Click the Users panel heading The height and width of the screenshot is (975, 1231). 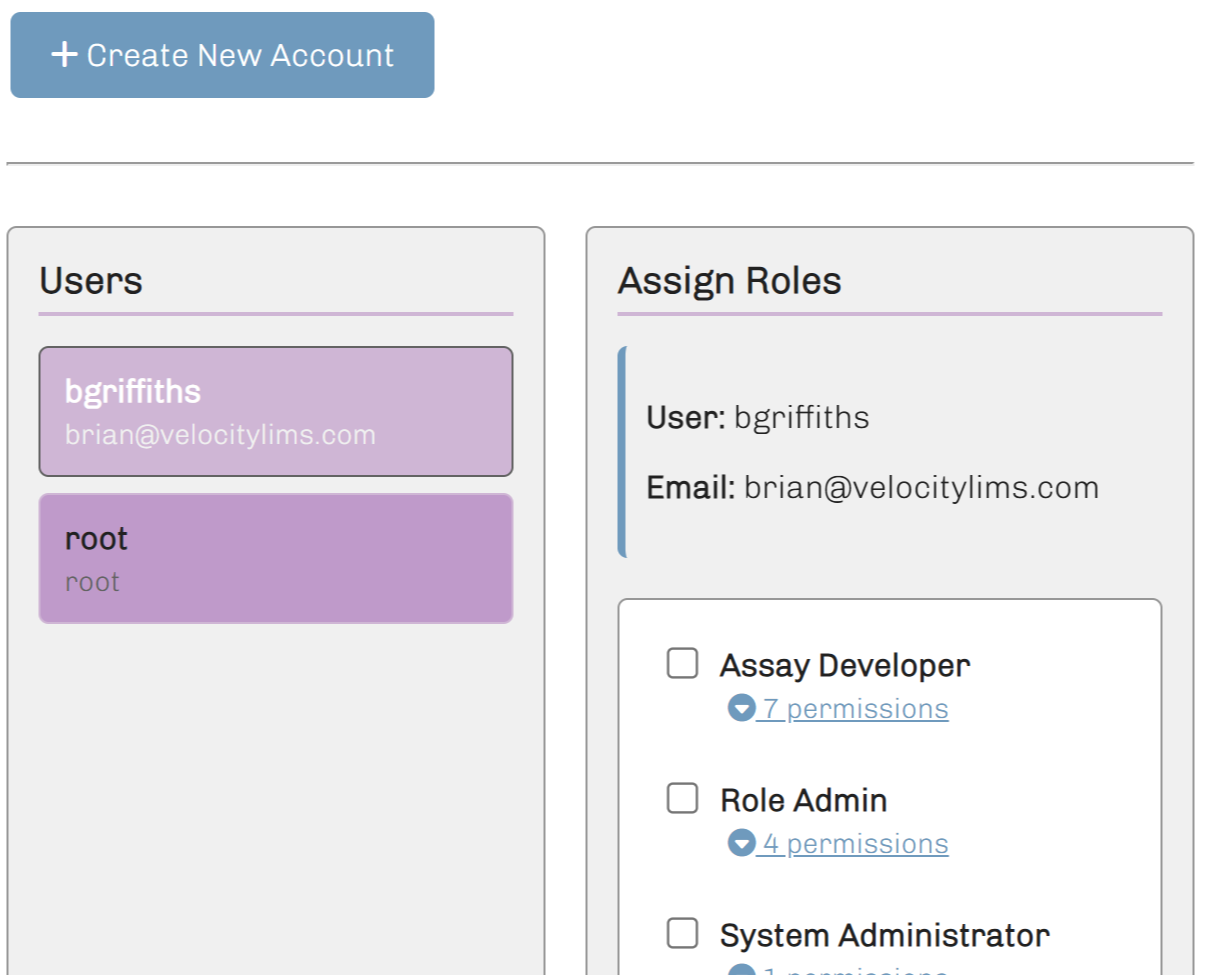pyautogui.click(x=91, y=281)
